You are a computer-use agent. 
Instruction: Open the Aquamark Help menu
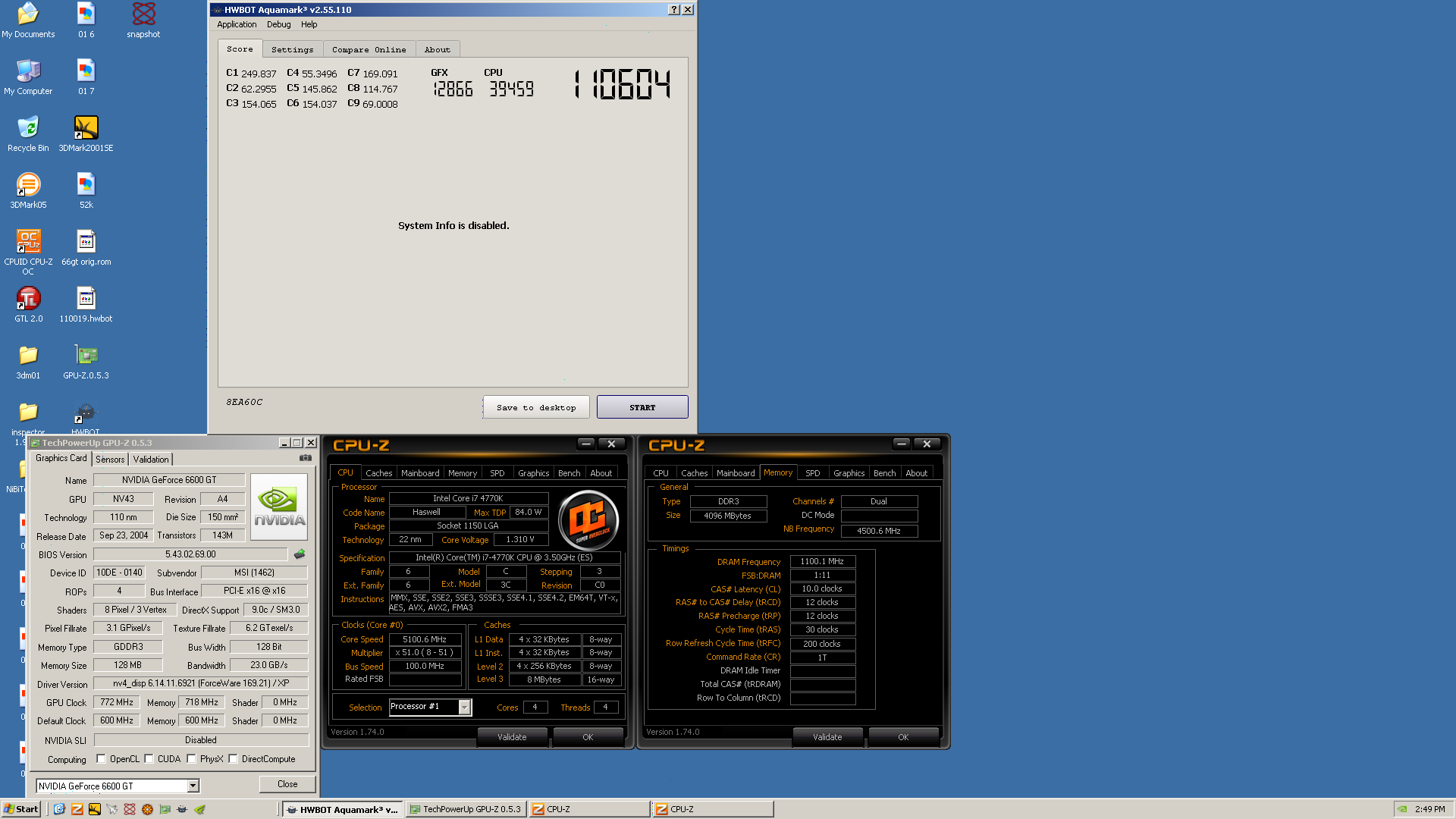309,24
